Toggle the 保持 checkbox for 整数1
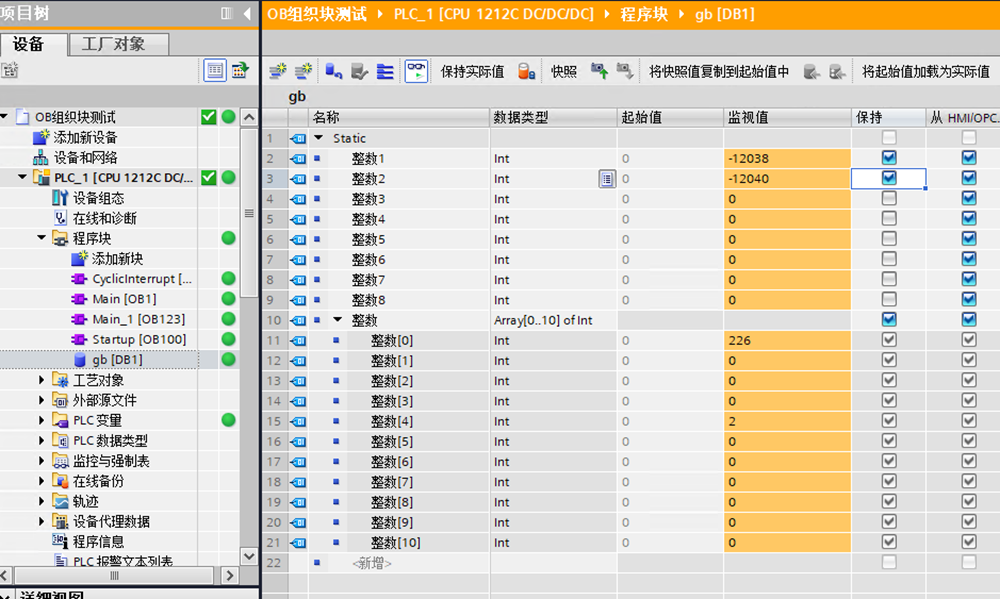The image size is (1000, 599). click(x=888, y=158)
